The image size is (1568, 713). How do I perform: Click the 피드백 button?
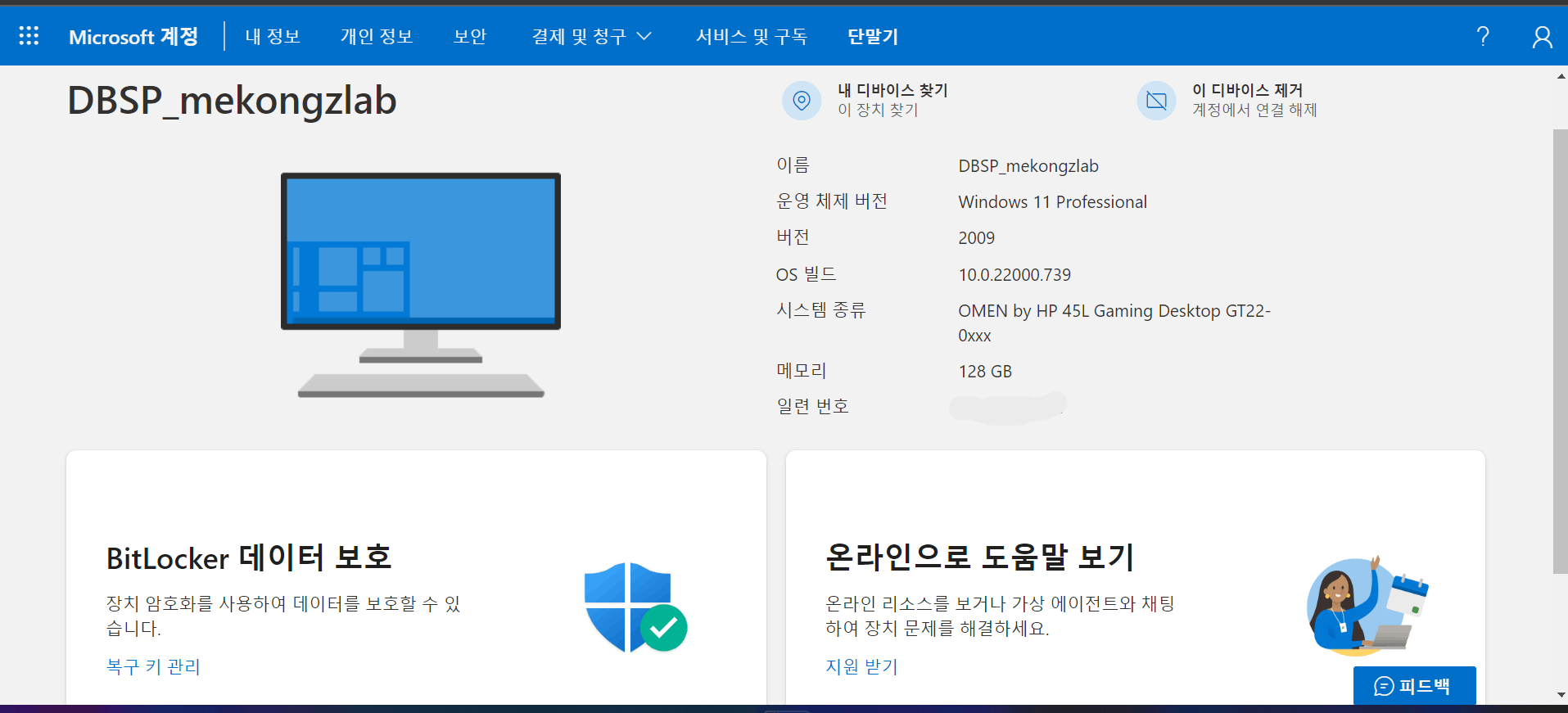coord(1414,686)
